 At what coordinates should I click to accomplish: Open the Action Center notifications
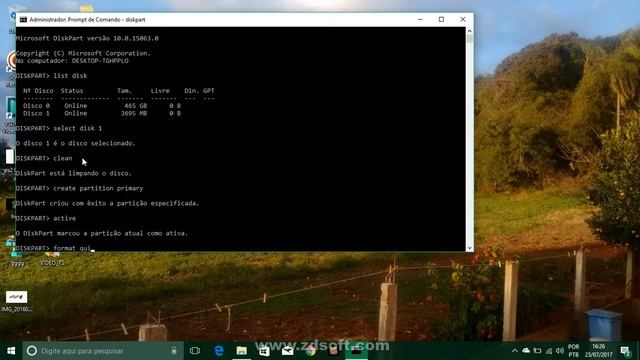coord(625,351)
